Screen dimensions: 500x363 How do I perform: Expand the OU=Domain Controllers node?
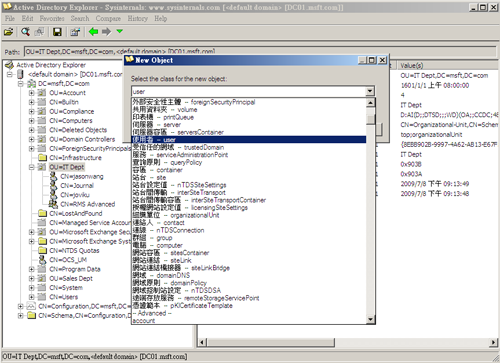tap(31, 139)
